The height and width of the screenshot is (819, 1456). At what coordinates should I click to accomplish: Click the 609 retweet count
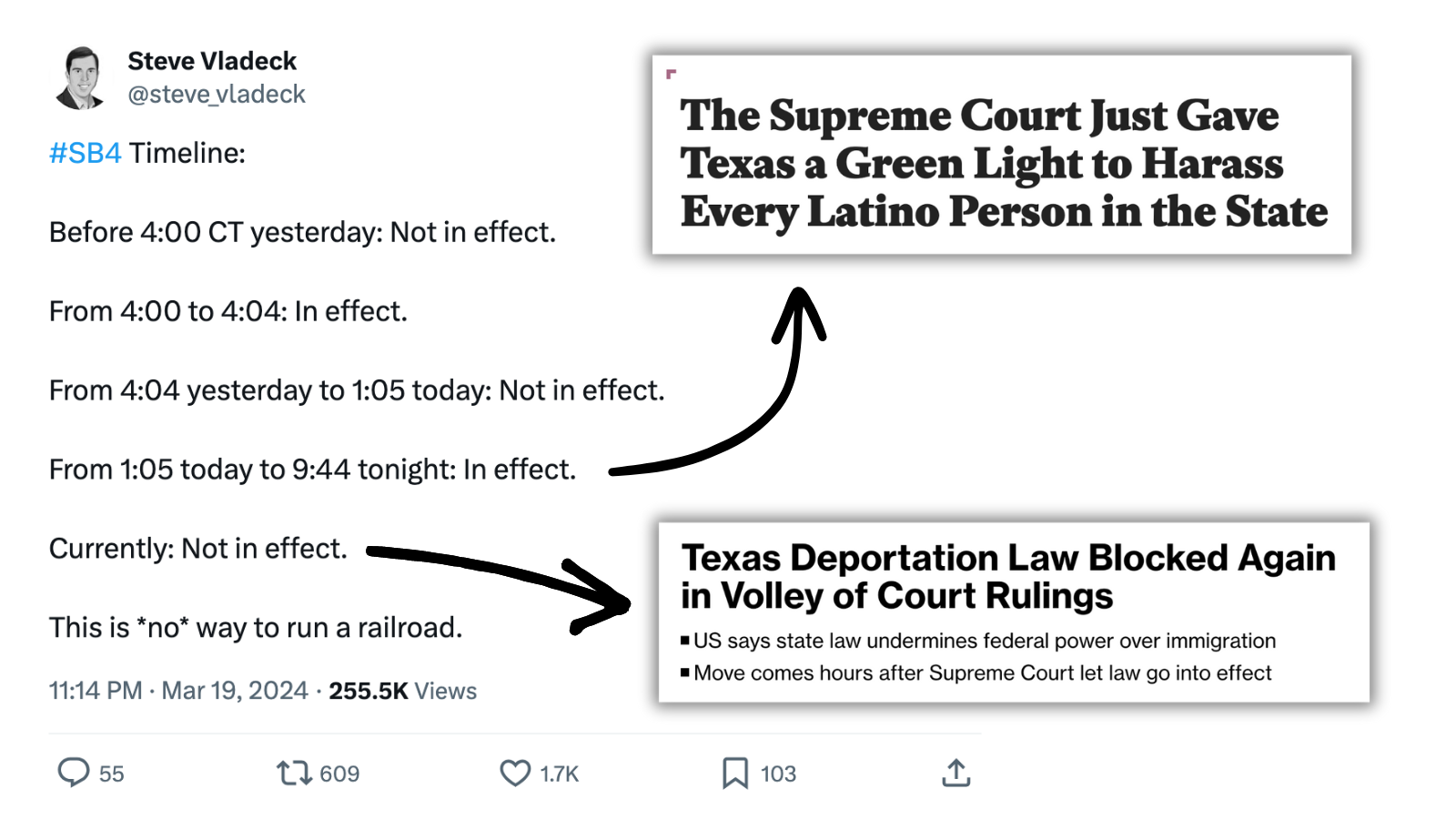[x=339, y=773]
